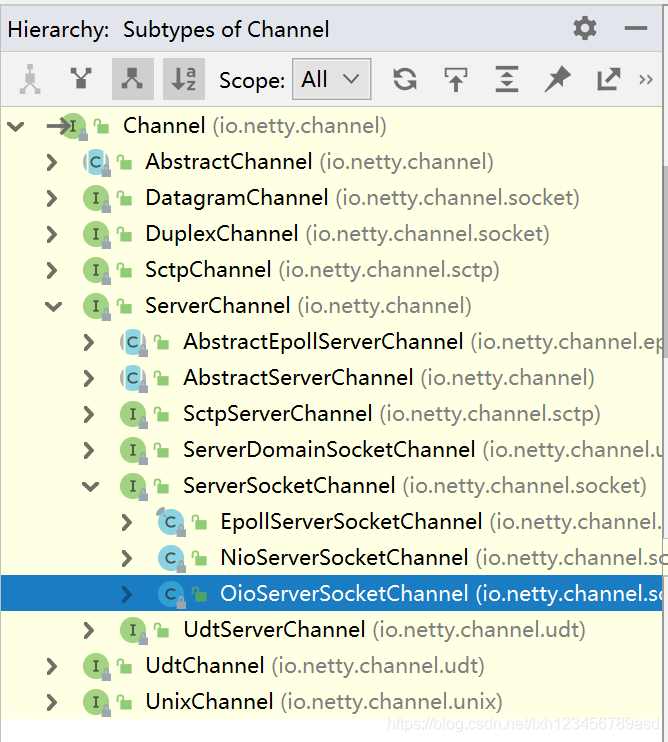Expand the EpollServerSocketChannel node

[x=126, y=522]
